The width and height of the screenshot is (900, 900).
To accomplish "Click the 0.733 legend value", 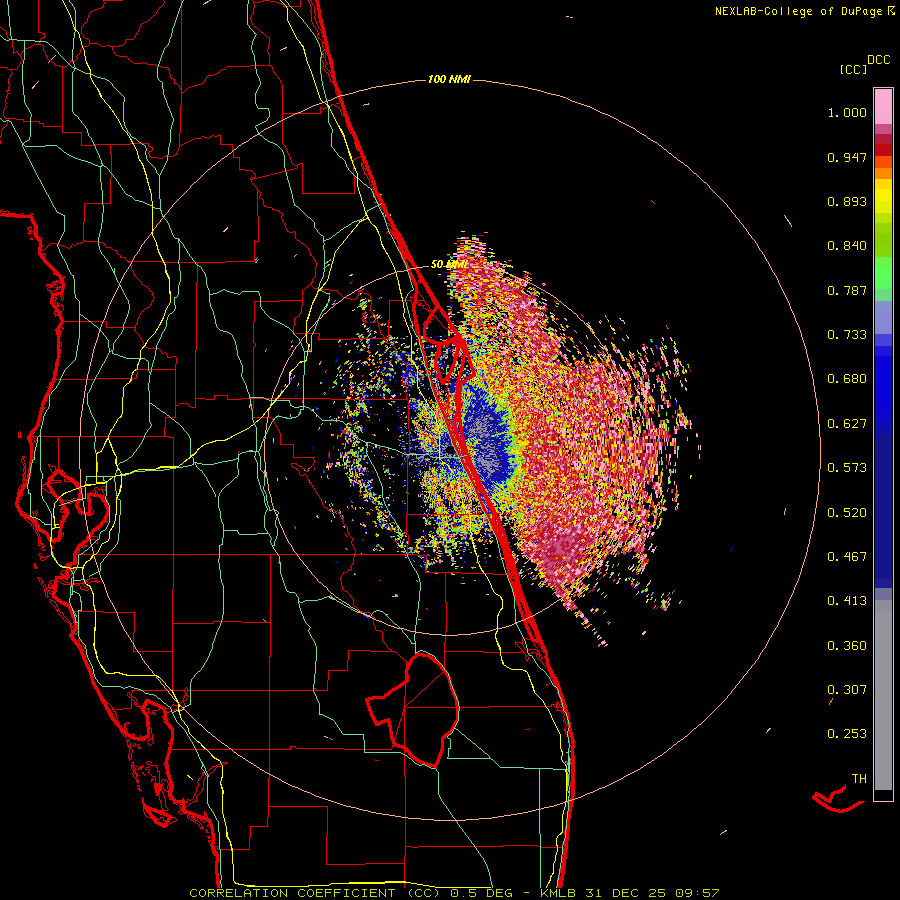I will (847, 335).
